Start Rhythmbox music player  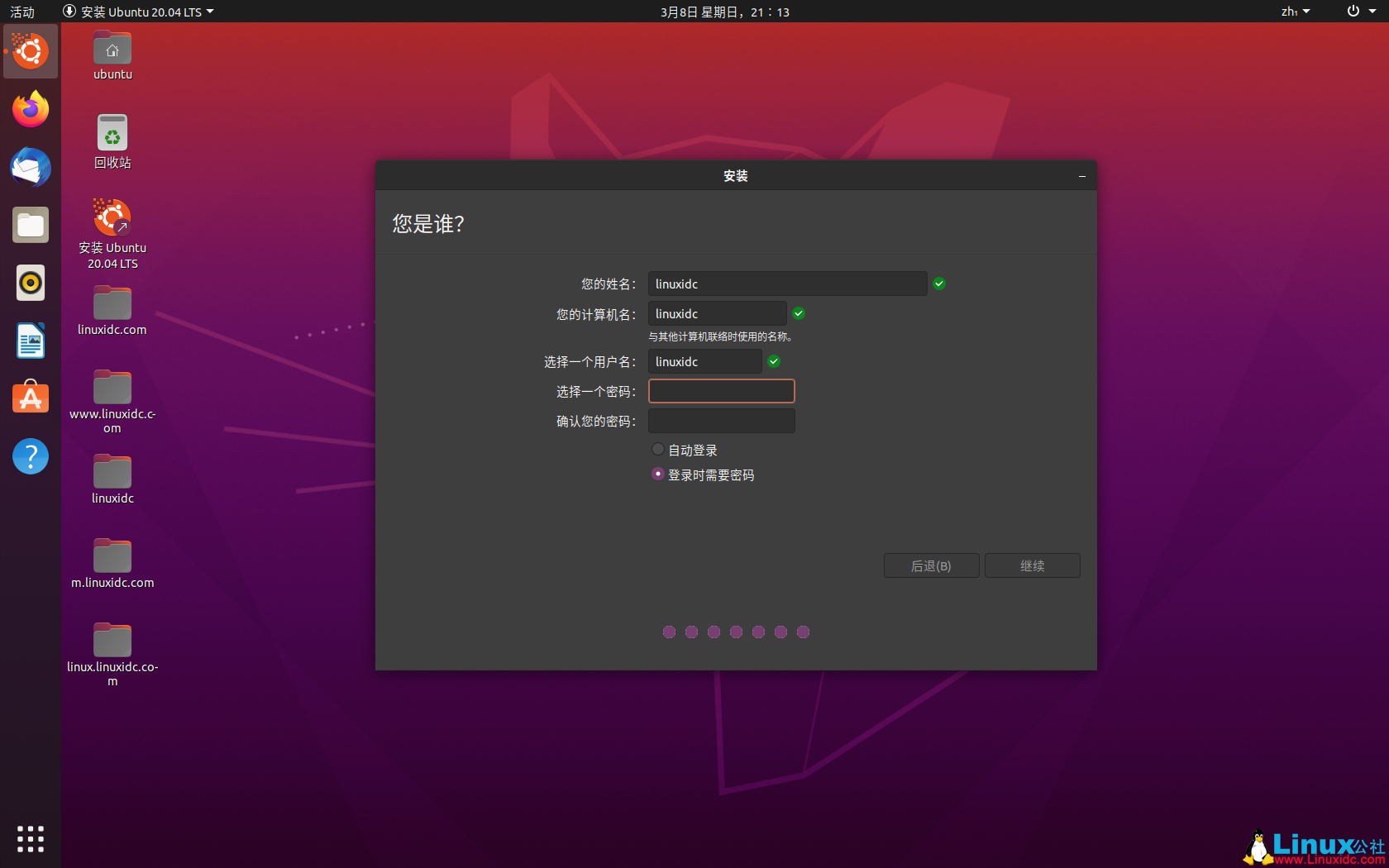point(30,283)
